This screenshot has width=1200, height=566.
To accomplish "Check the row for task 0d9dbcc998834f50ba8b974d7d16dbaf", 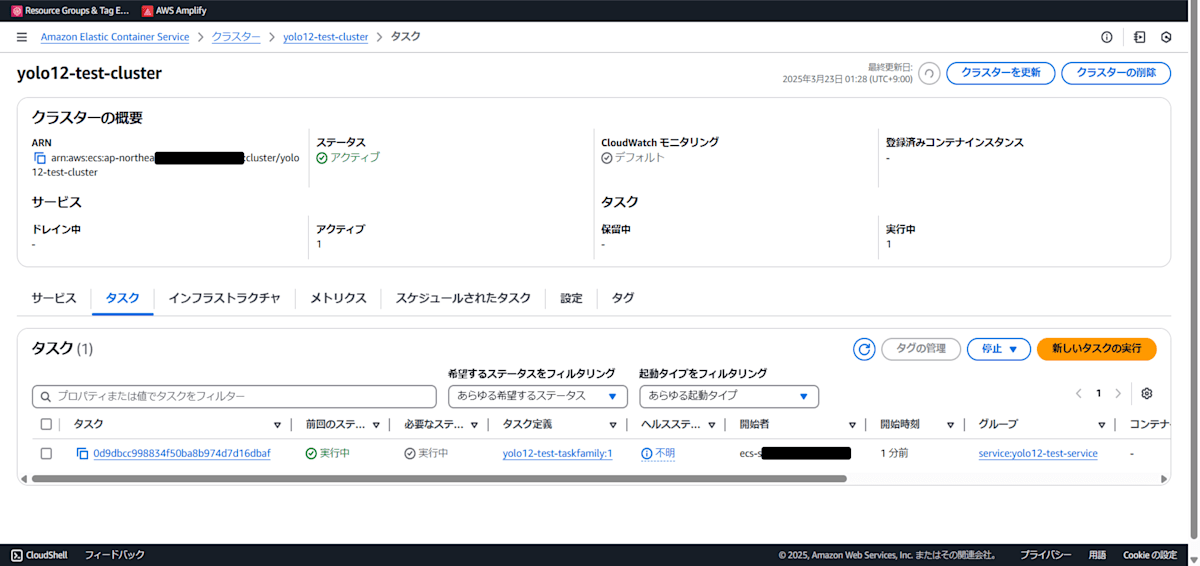I will (46, 454).
